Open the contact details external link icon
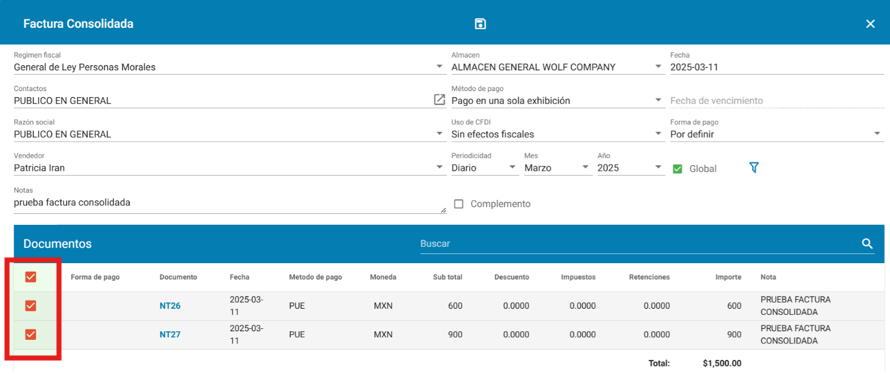This screenshot has height=374, width=890. click(439, 100)
